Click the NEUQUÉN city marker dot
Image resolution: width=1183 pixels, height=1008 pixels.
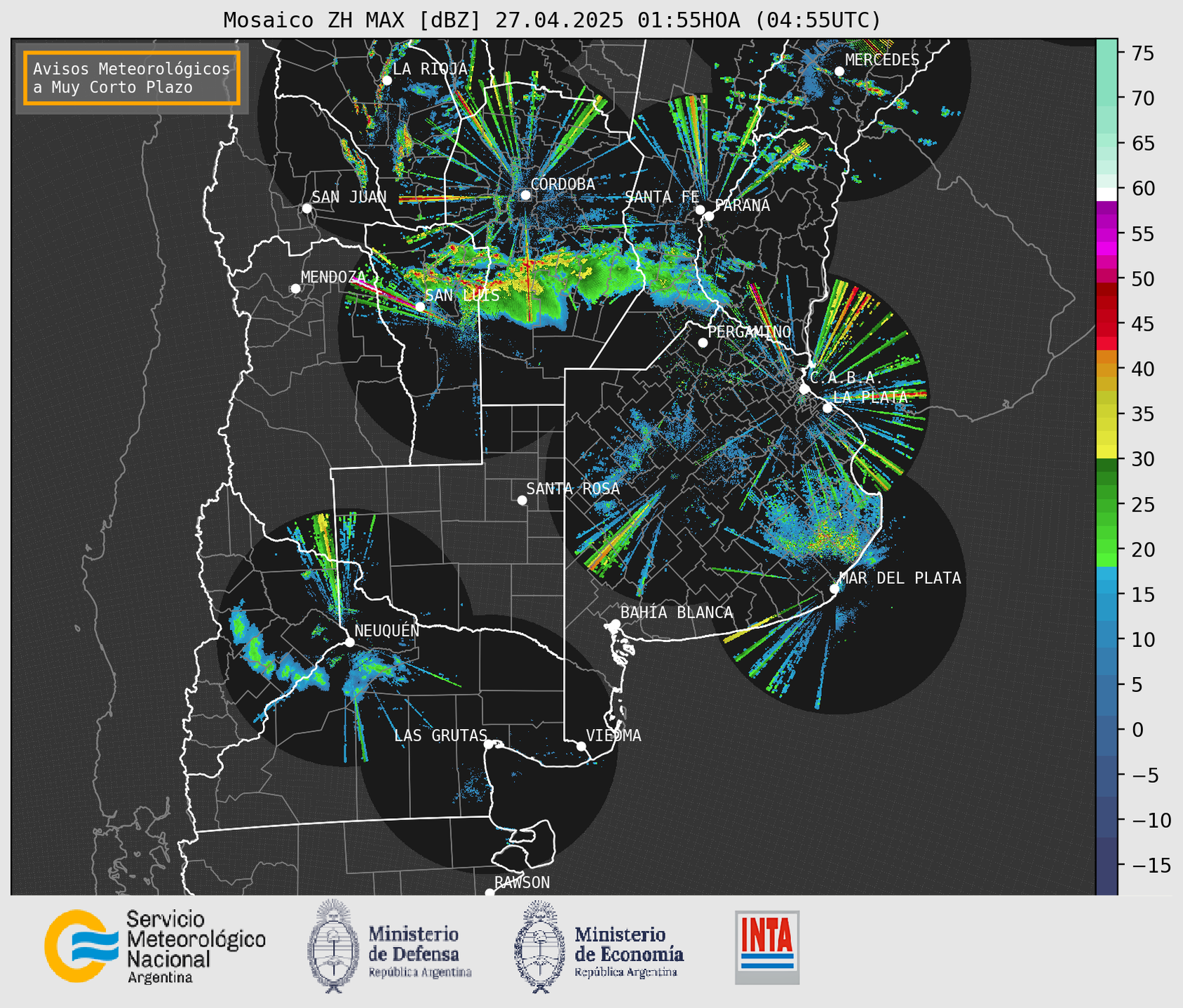click(x=349, y=642)
